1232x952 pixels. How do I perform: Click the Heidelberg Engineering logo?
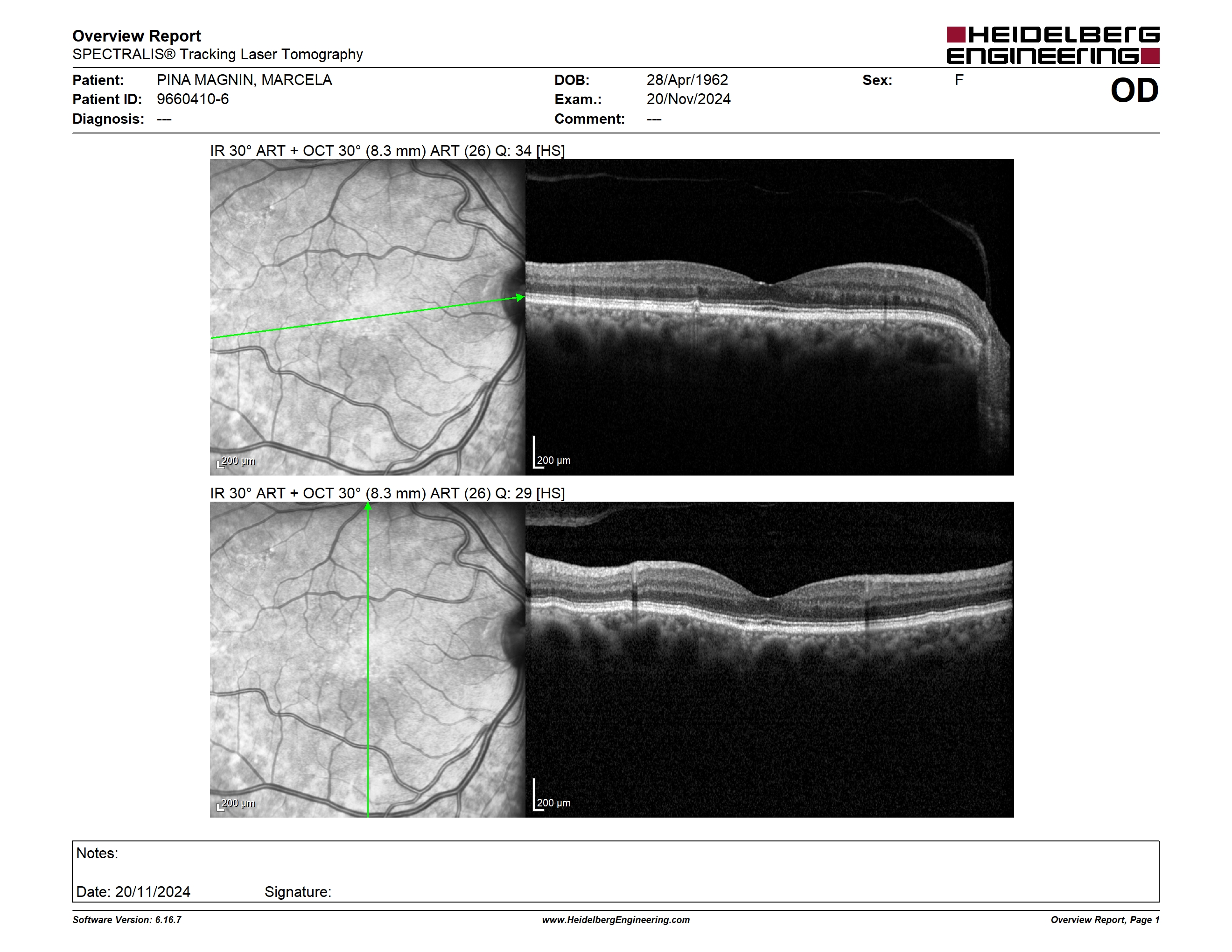1053,45
